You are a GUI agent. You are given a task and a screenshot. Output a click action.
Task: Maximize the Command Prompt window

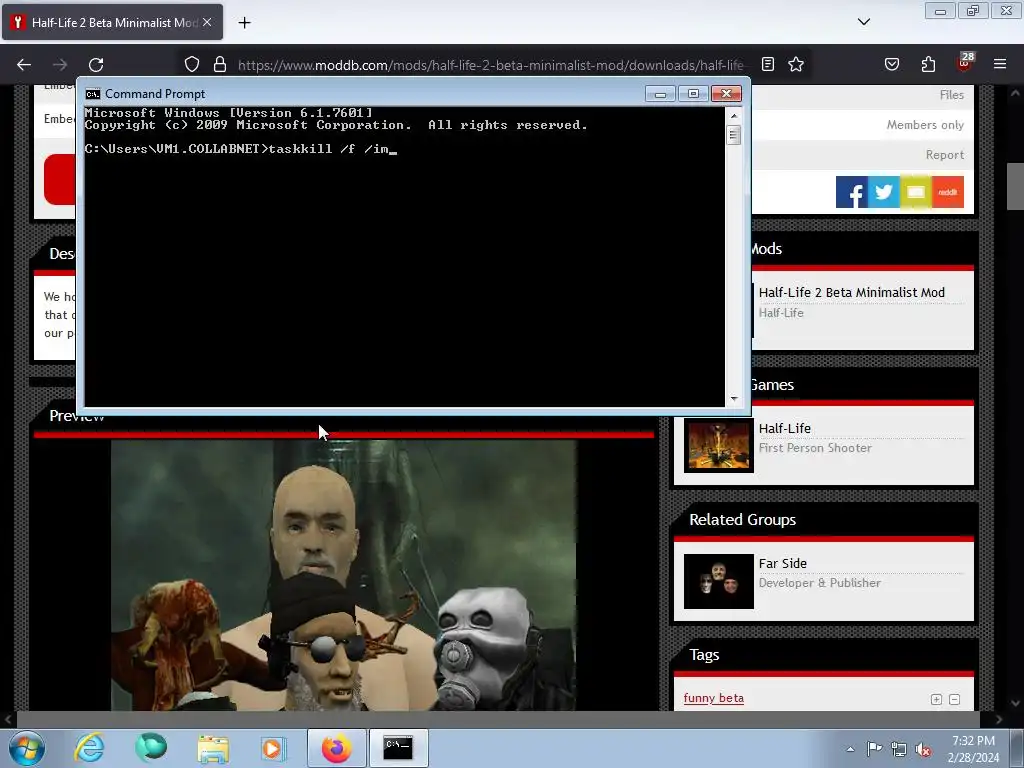coord(693,94)
